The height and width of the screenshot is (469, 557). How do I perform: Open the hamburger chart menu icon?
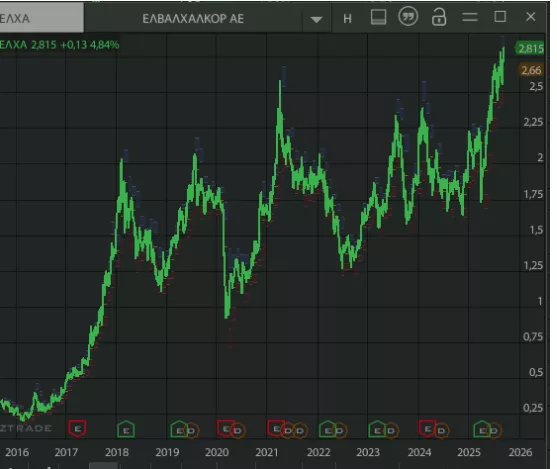pyautogui.click(x=470, y=17)
